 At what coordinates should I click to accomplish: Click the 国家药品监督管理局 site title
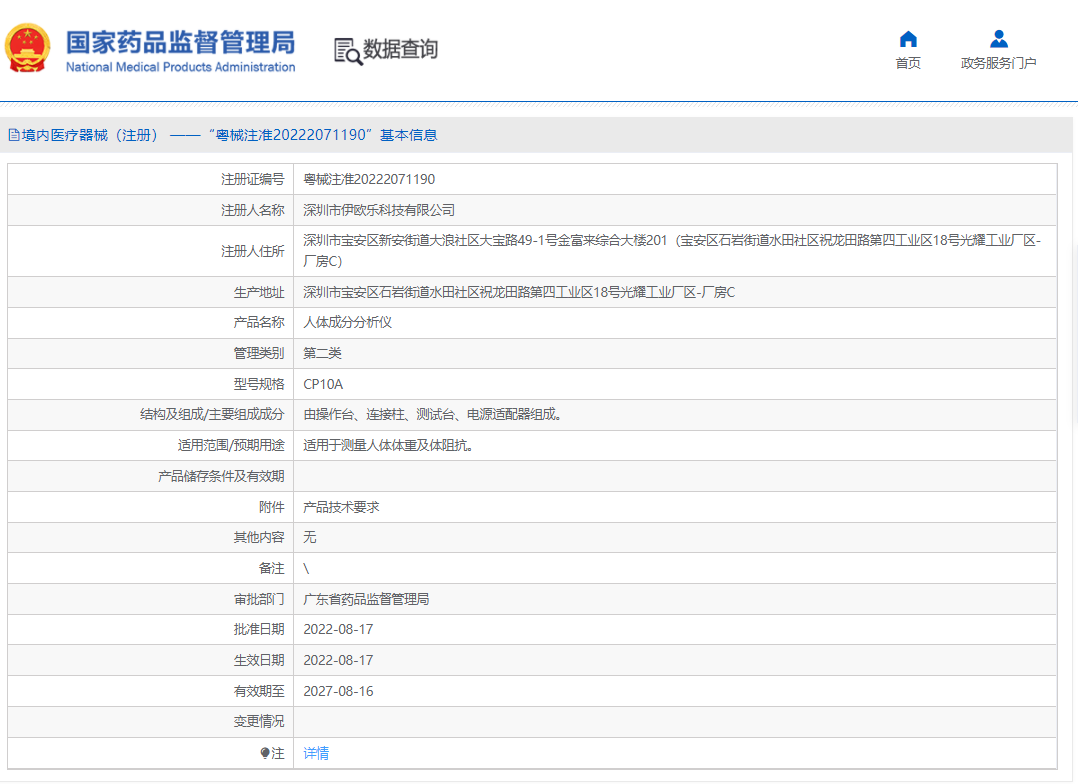click(x=180, y=43)
